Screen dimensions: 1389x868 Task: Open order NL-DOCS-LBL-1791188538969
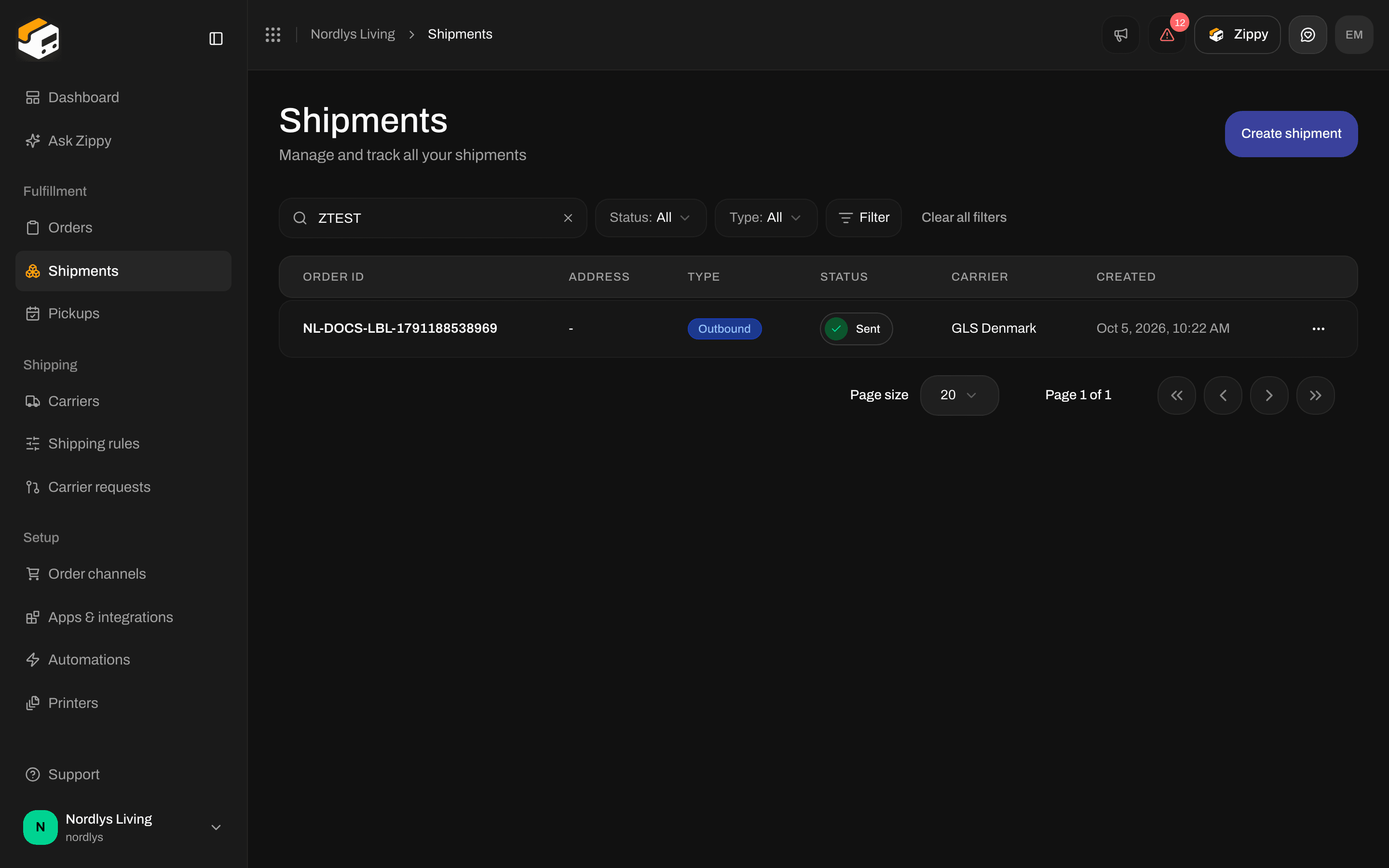point(400,328)
